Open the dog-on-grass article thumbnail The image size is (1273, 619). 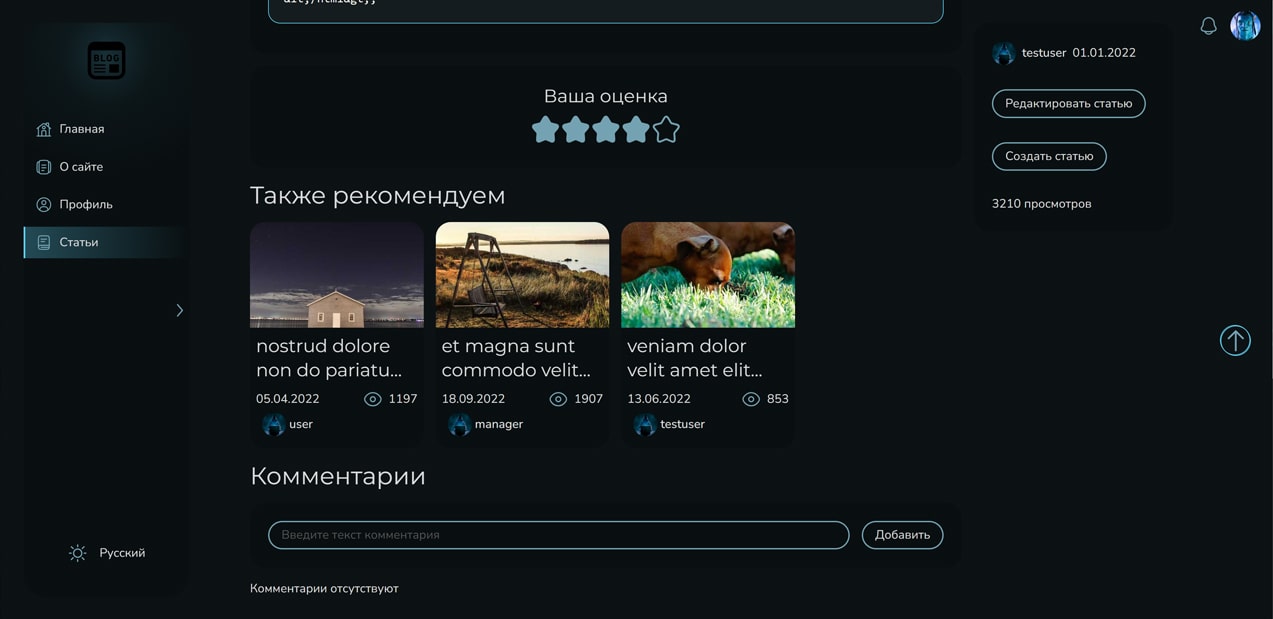click(708, 275)
